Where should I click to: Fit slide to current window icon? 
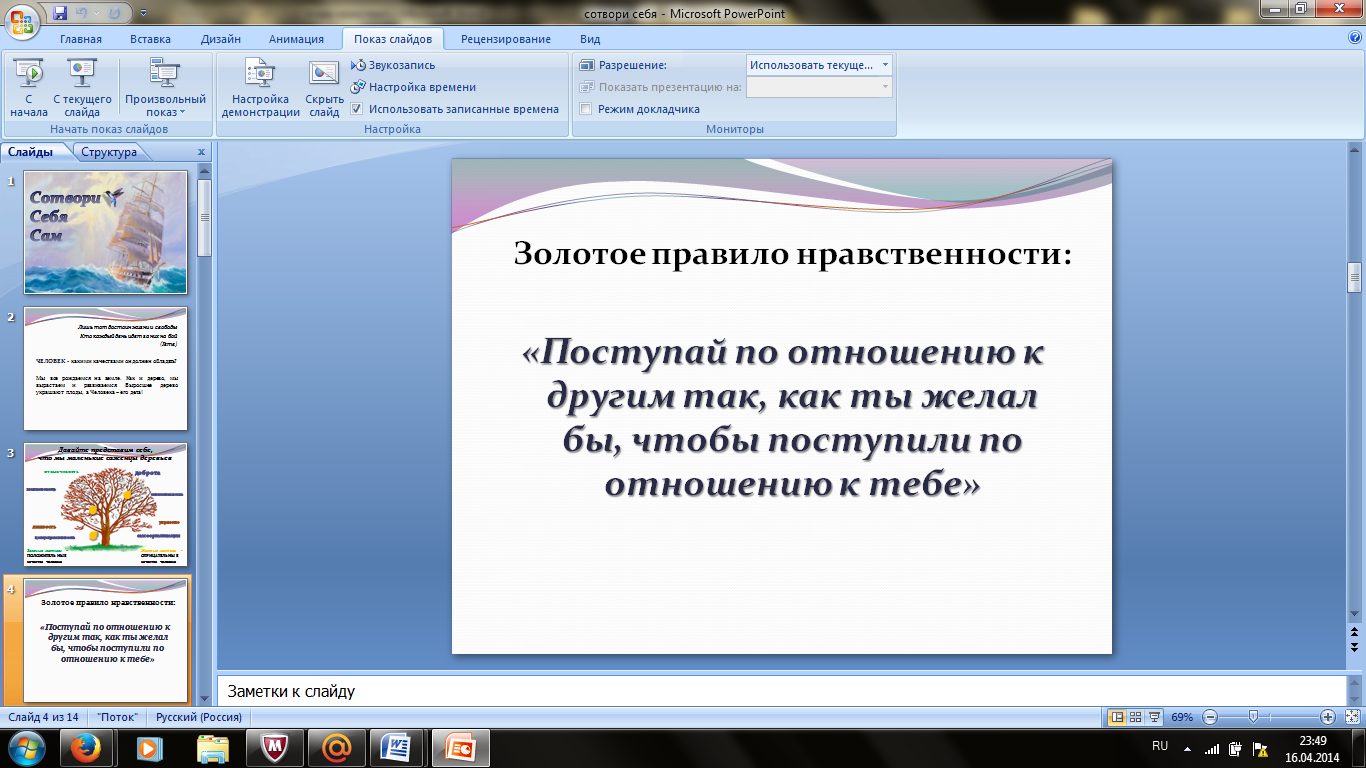pos(1352,717)
